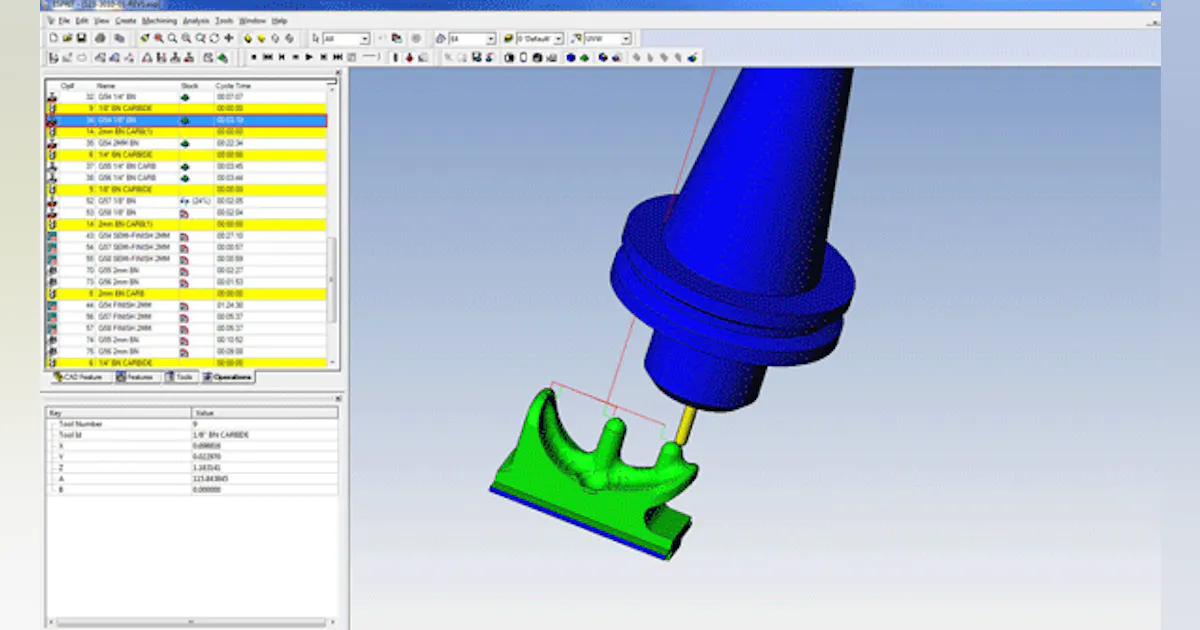The height and width of the screenshot is (630, 1200).
Task: Click the Print icon
Action: click(100, 38)
